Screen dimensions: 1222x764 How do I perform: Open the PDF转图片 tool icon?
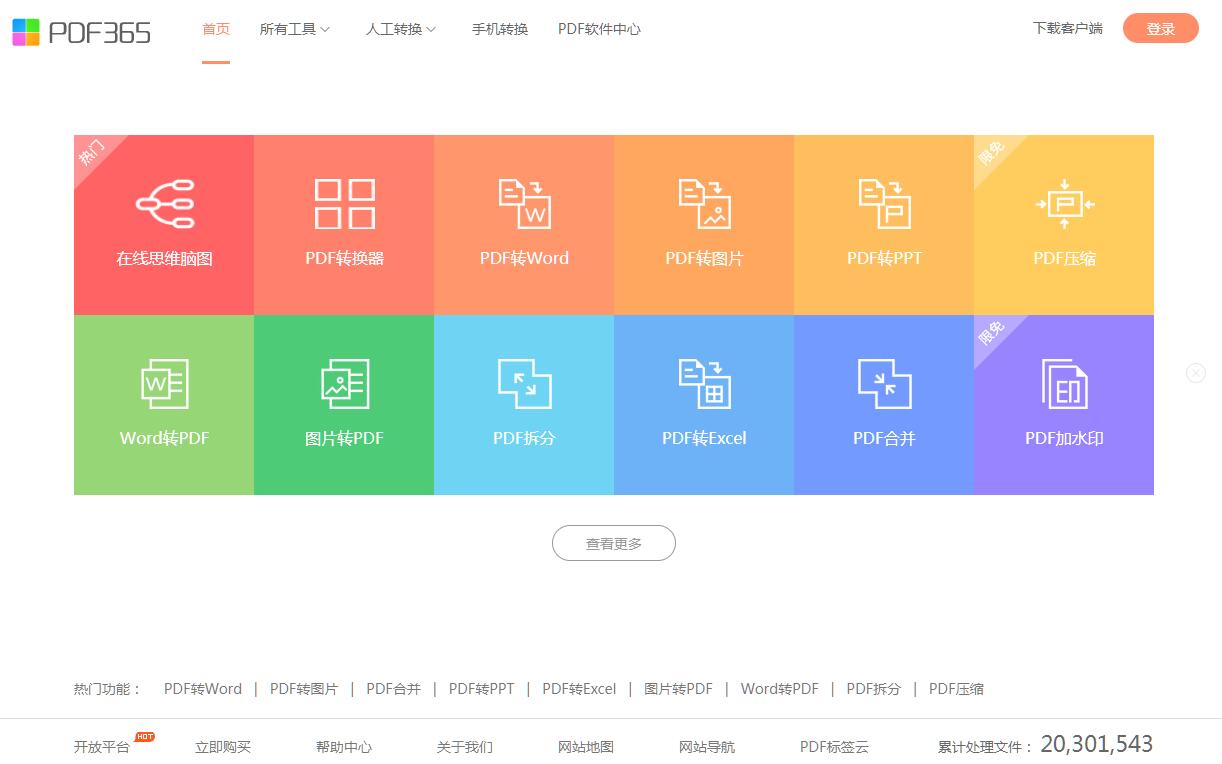[704, 204]
